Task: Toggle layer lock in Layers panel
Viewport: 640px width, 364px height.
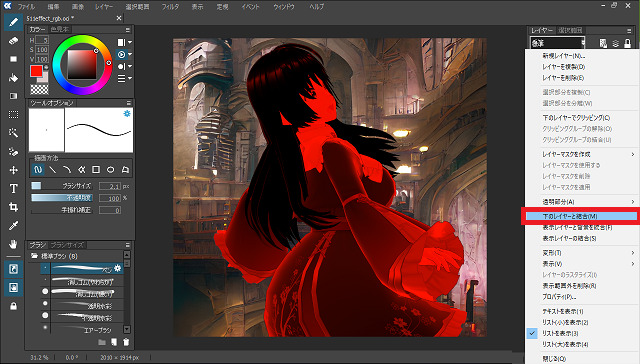Action: (628, 43)
